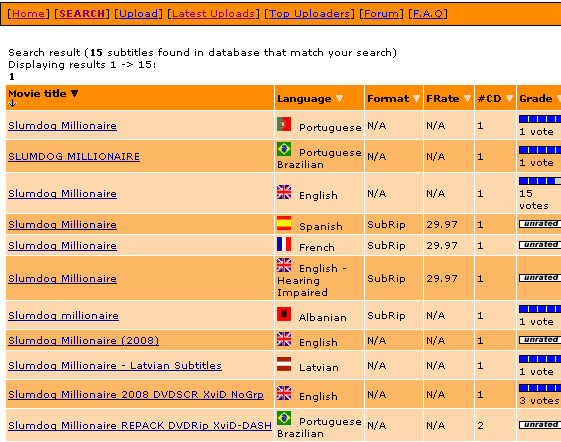
Task: Open Latest Uploads link
Action: pos(213,14)
